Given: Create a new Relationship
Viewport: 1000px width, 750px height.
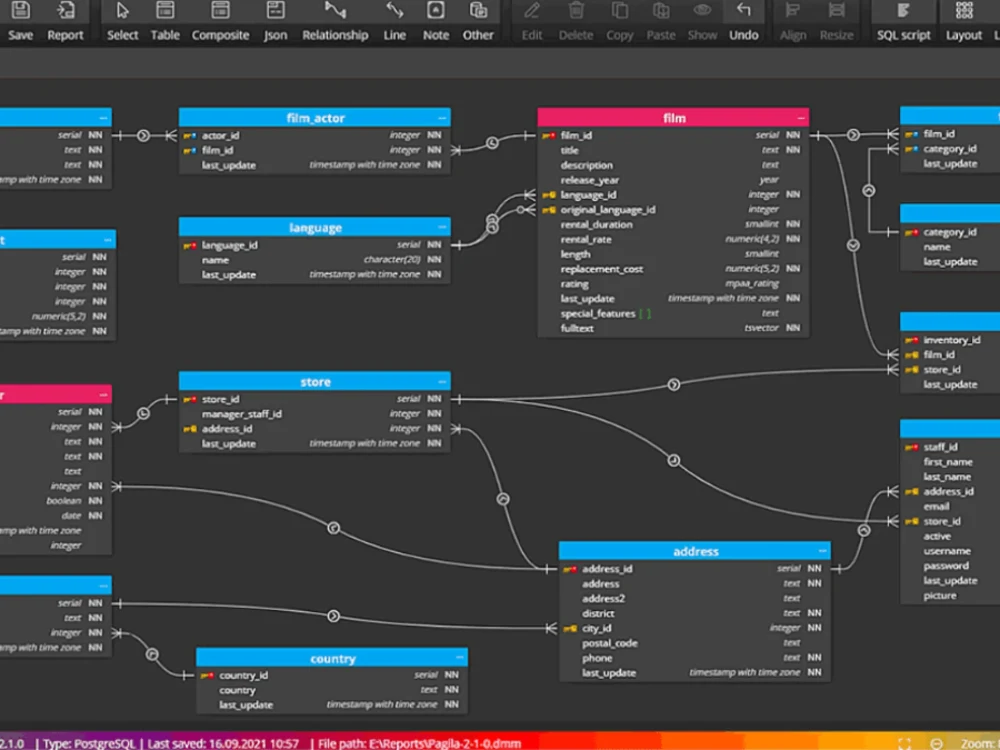Looking at the screenshot, I should click(335, 22).
